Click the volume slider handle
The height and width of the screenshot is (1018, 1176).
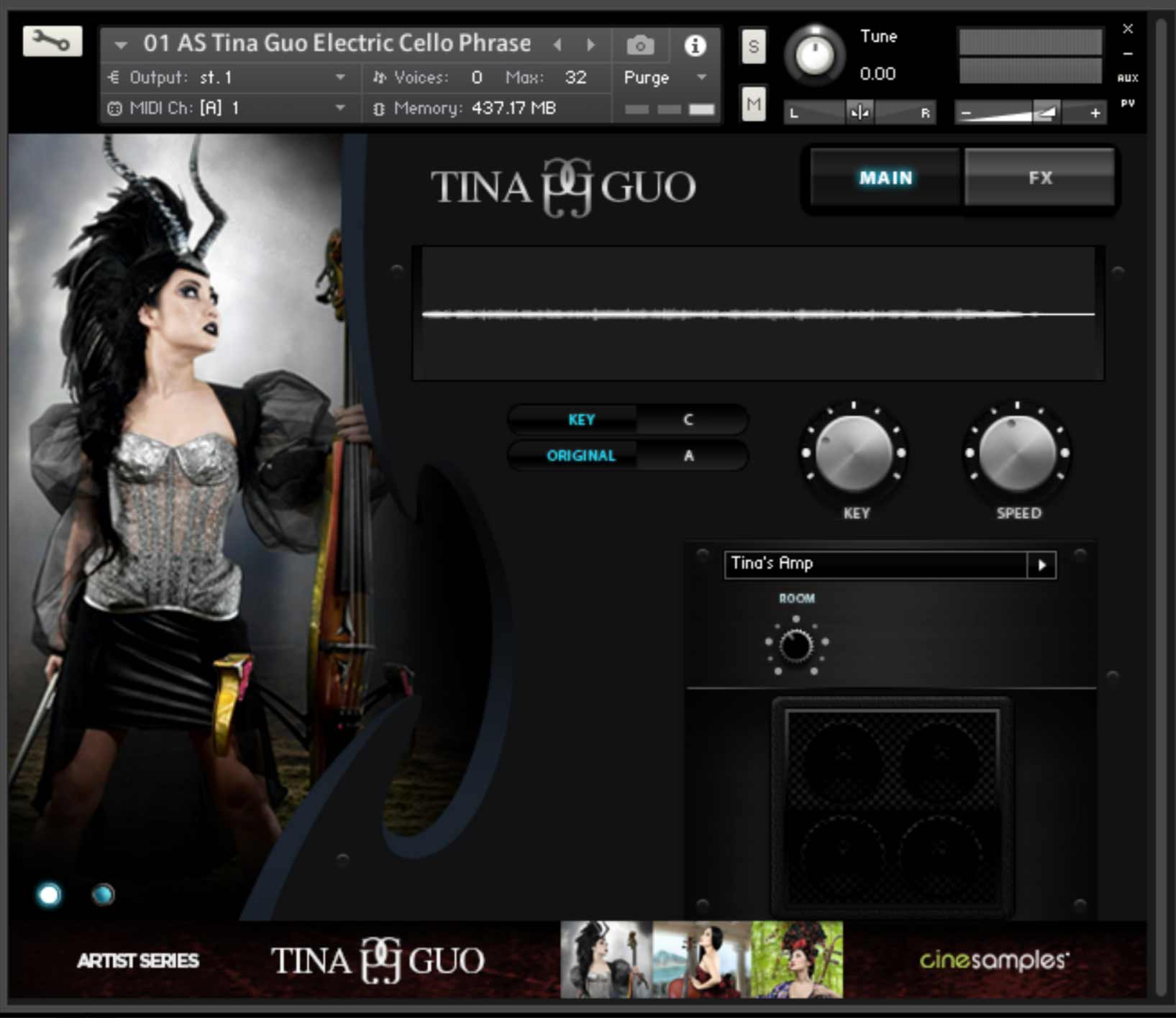(1045, 112)
